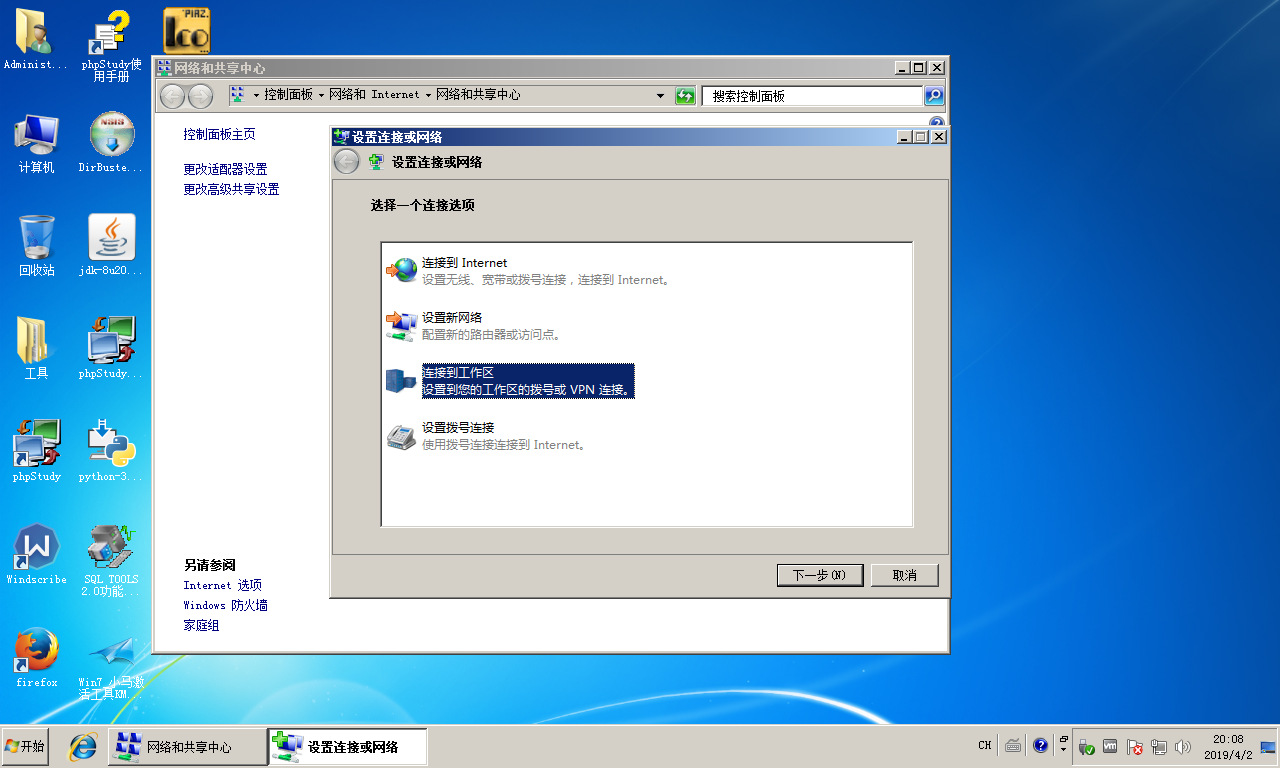
Task: Click the wizard back arrow button
Action: point(346,162)
